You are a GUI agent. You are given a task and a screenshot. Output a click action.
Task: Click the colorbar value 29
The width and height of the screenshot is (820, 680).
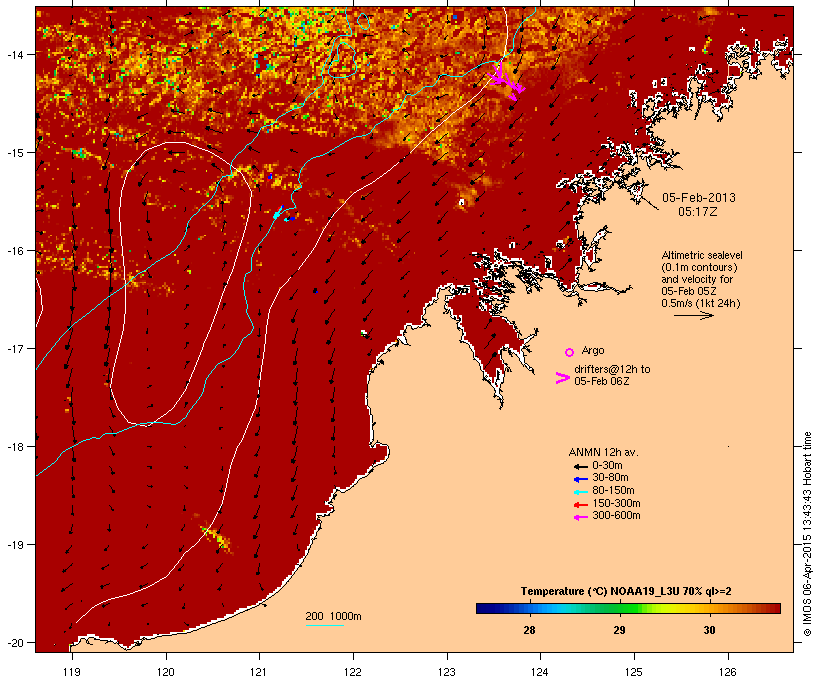(619, 630)
